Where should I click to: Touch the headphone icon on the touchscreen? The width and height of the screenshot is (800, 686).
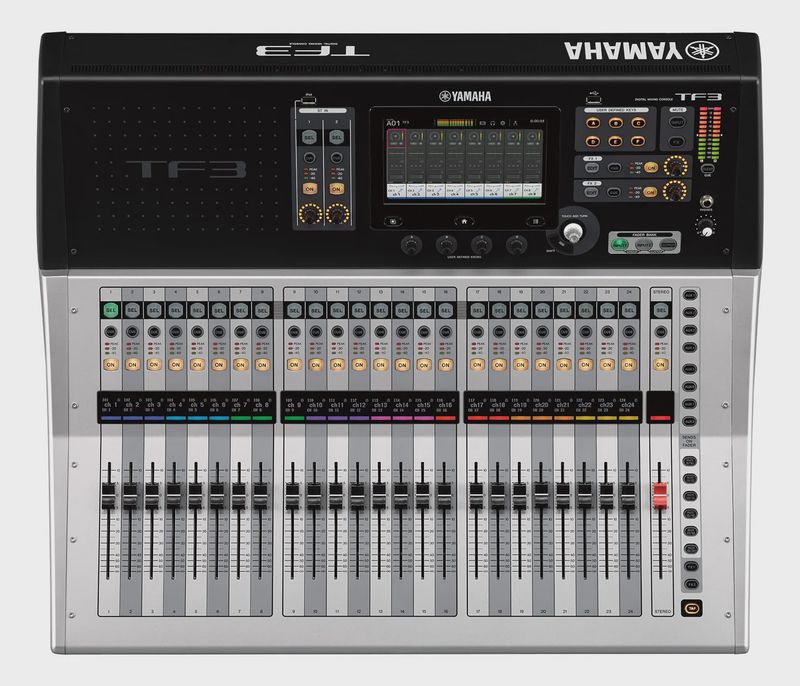[493, 123]
